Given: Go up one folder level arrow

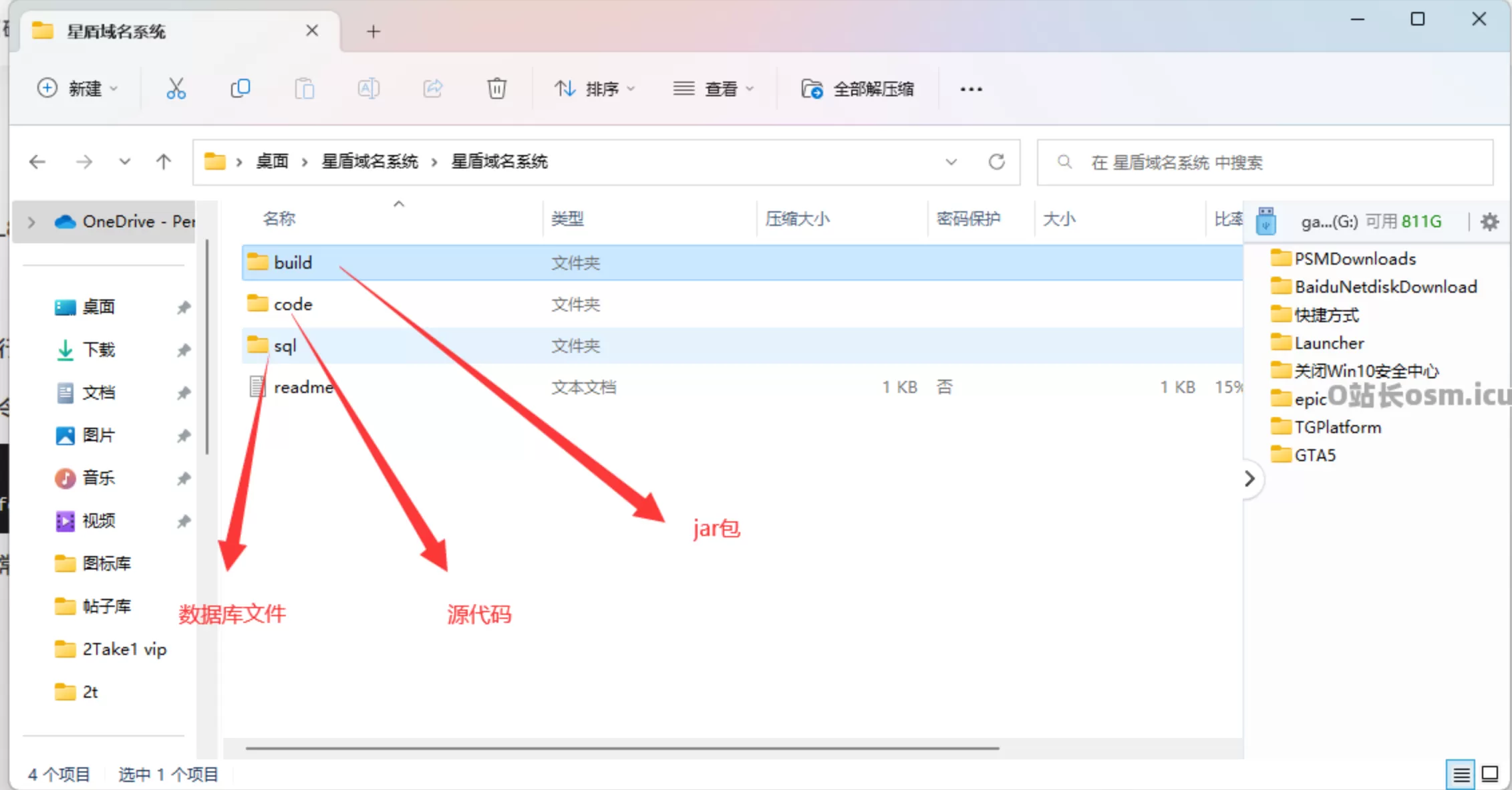Looking at the screenshot, I should coord(164,162).
